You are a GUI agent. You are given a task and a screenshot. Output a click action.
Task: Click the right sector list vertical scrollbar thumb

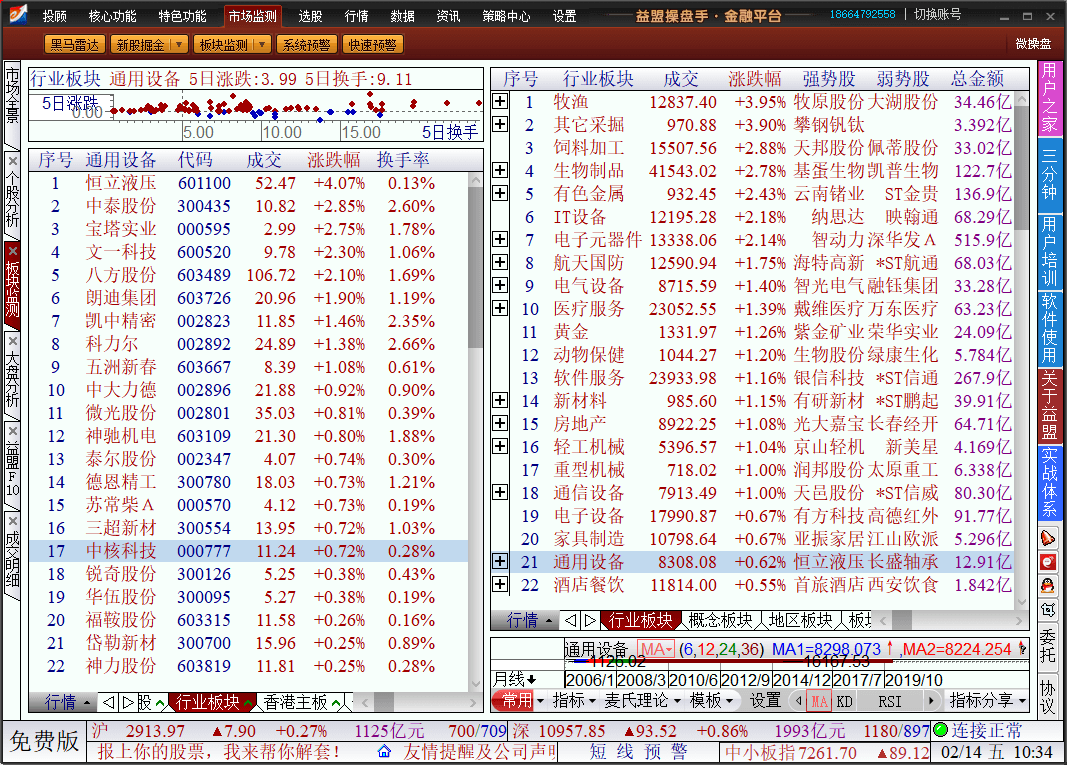tap(1021, 168)
